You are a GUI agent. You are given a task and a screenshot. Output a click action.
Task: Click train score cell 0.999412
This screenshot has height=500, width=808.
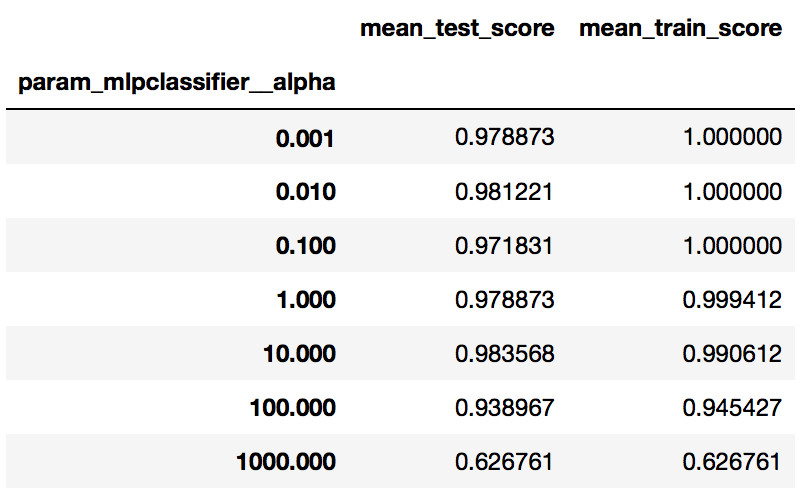pyautogui.click(x=732, y=299)
